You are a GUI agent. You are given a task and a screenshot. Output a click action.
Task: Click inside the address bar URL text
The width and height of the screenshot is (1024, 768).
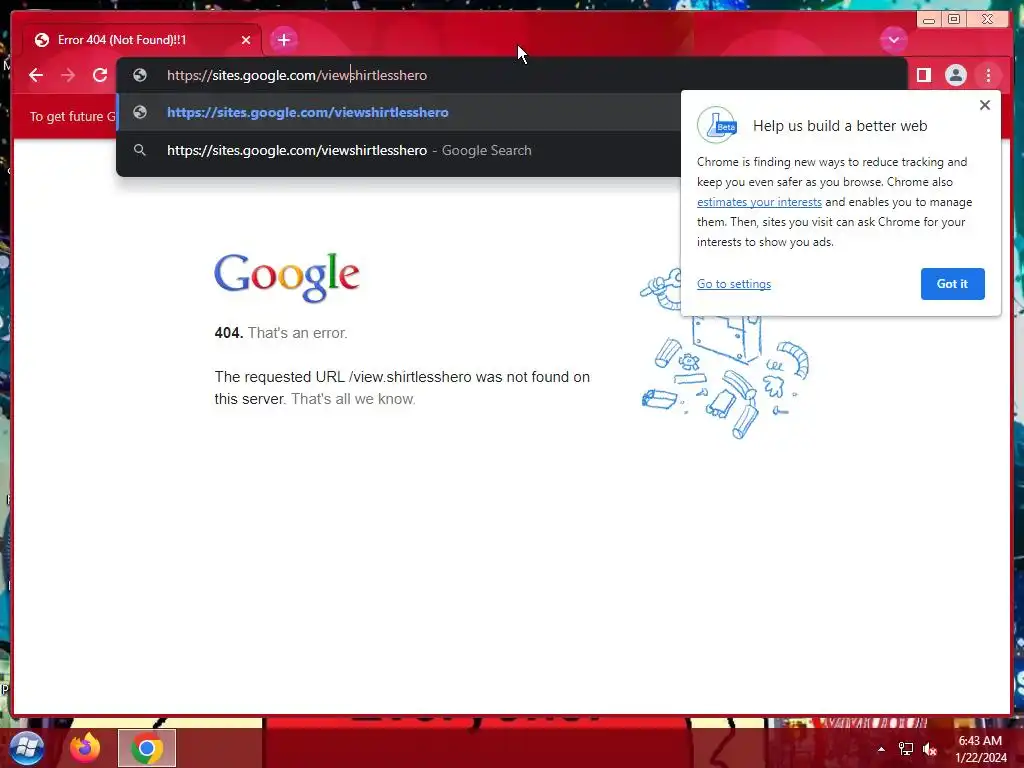[x=296, y=75]
